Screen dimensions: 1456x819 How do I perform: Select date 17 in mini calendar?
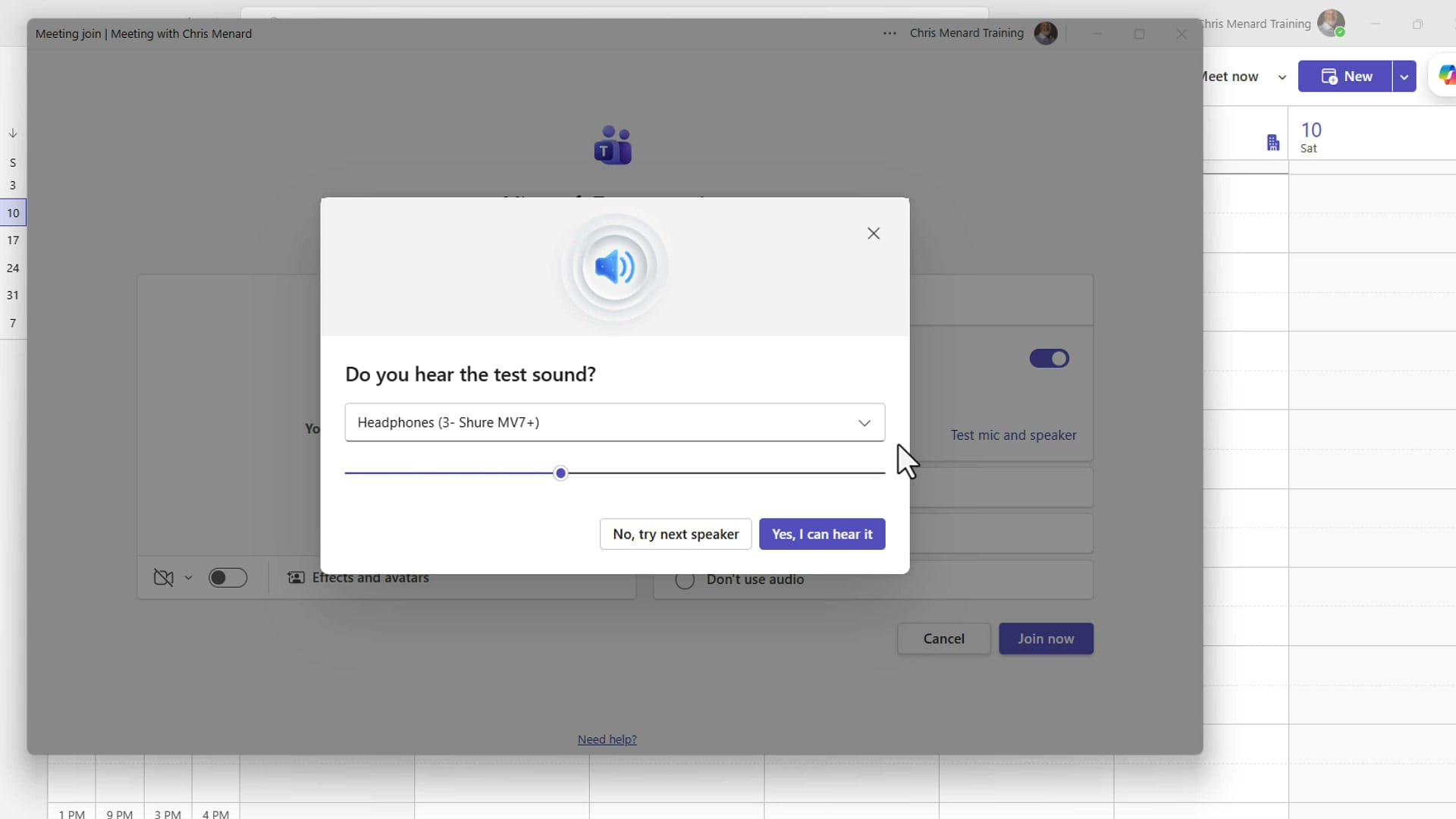pos(13,240)
